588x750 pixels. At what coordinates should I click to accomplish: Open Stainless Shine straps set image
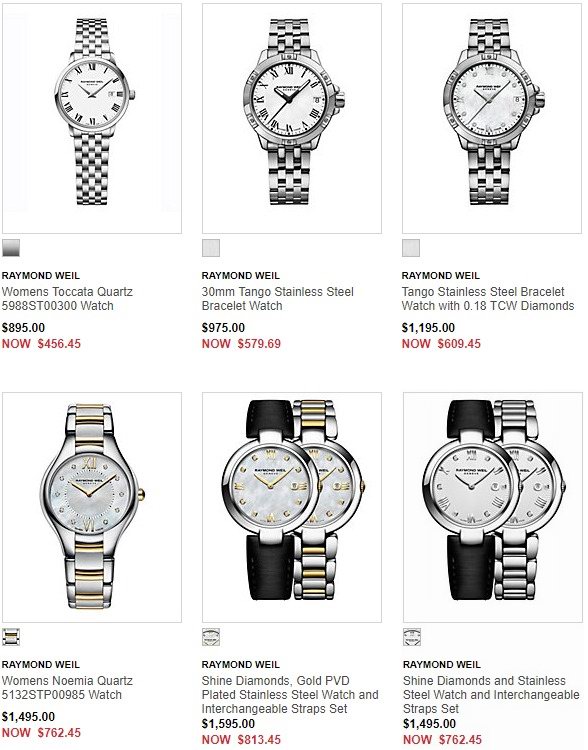point(493,507)
